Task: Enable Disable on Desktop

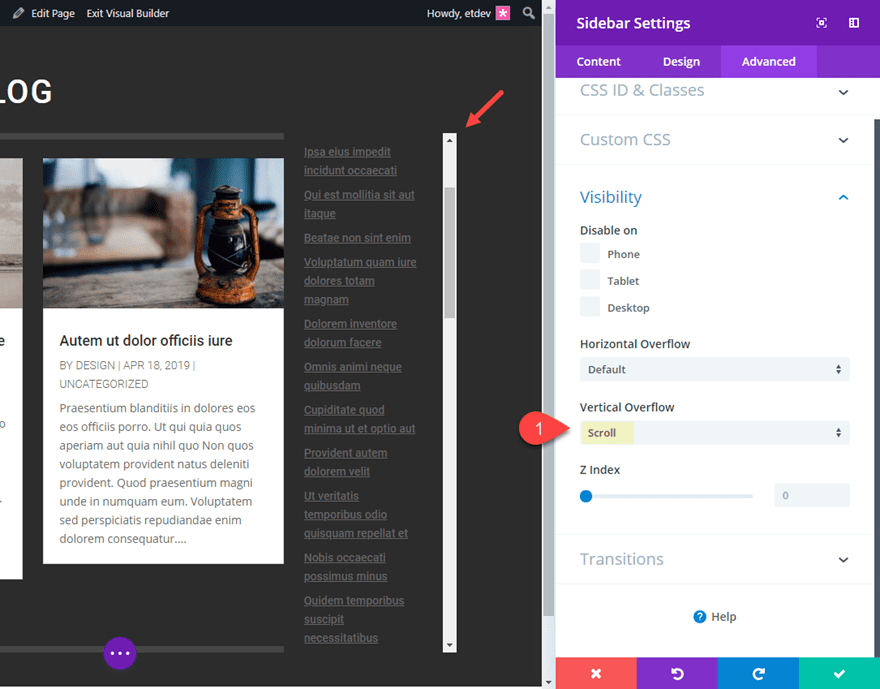Action: (x=588, y=307)
